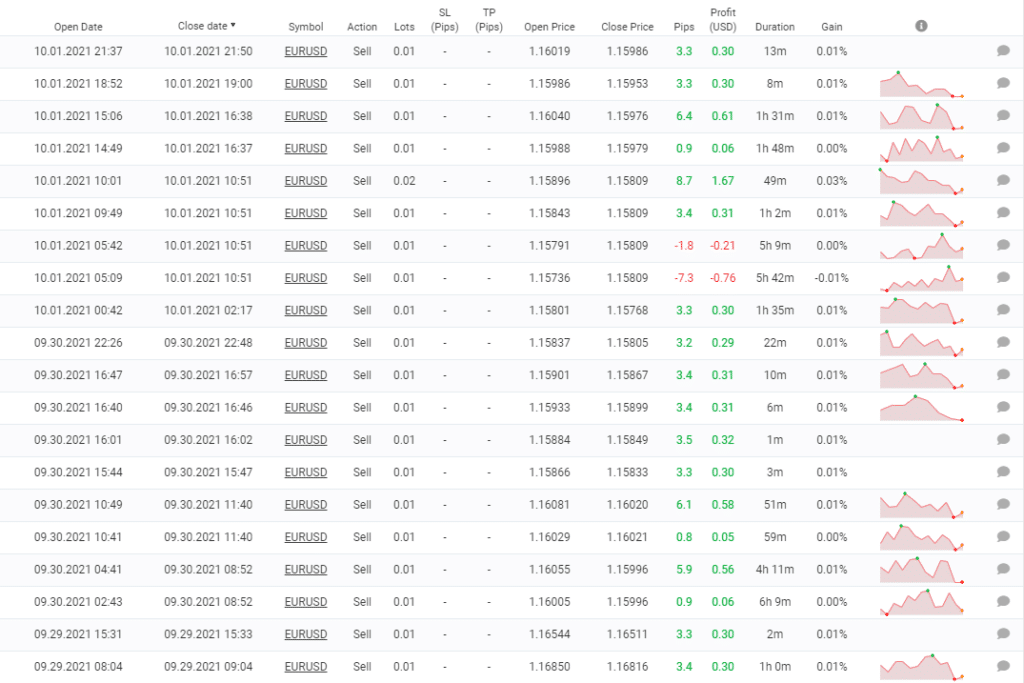Sort by Profit (USD) column header
Image resolution: width=1024 pixels, height=683 pixels.
click(723, 20)
